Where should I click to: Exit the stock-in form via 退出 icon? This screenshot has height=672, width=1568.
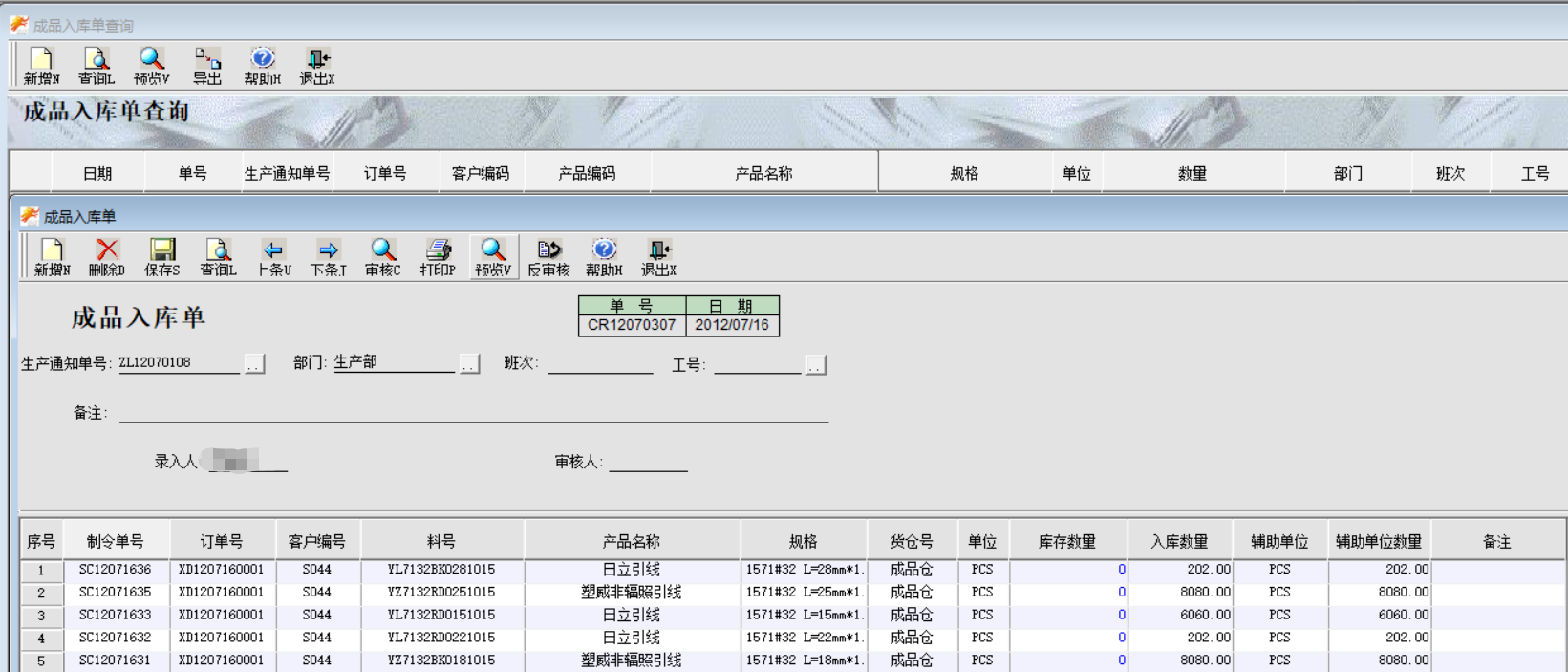(658, 256)
